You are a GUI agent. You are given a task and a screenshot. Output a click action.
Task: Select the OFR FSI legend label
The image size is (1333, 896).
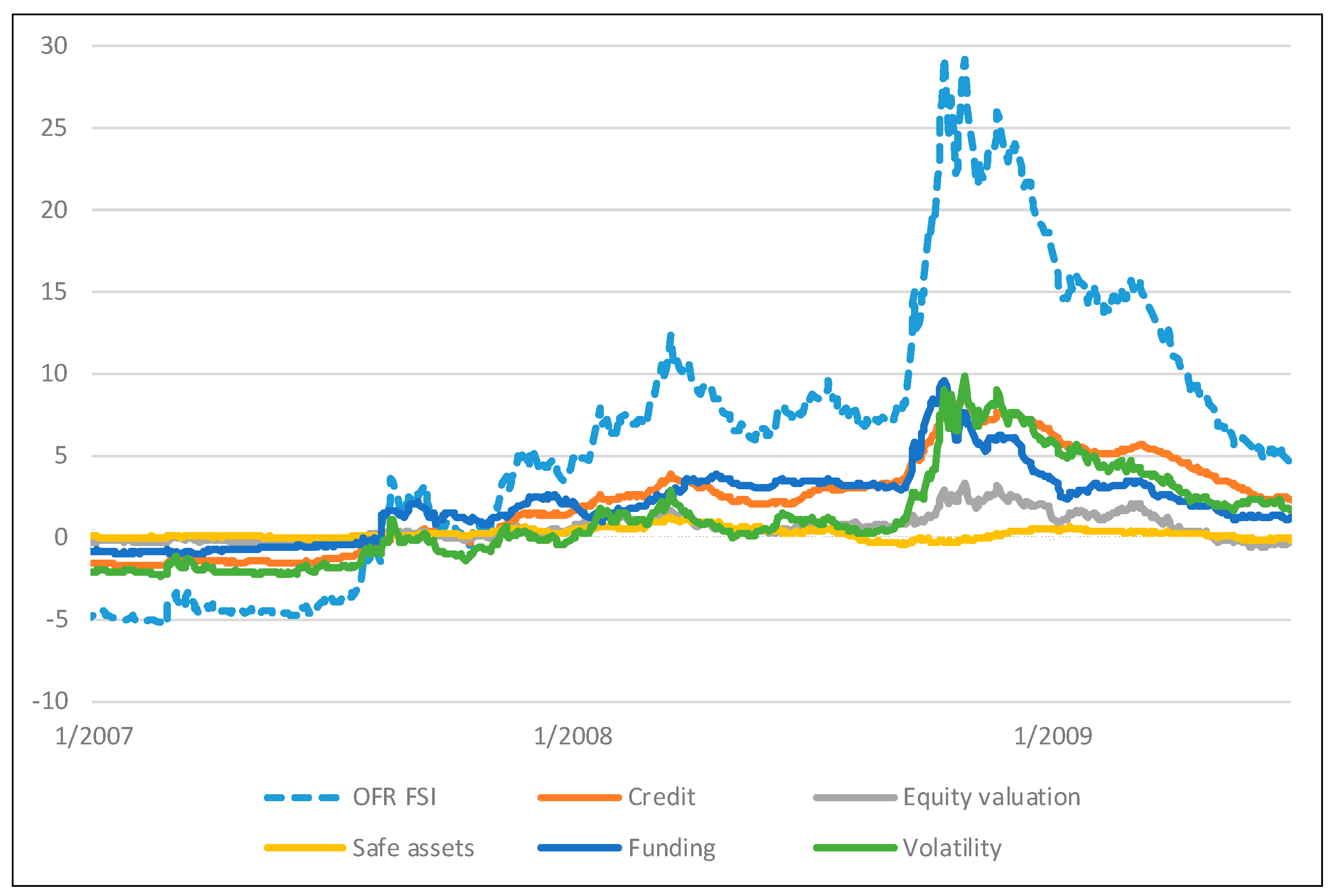click(x=394, y=797)
